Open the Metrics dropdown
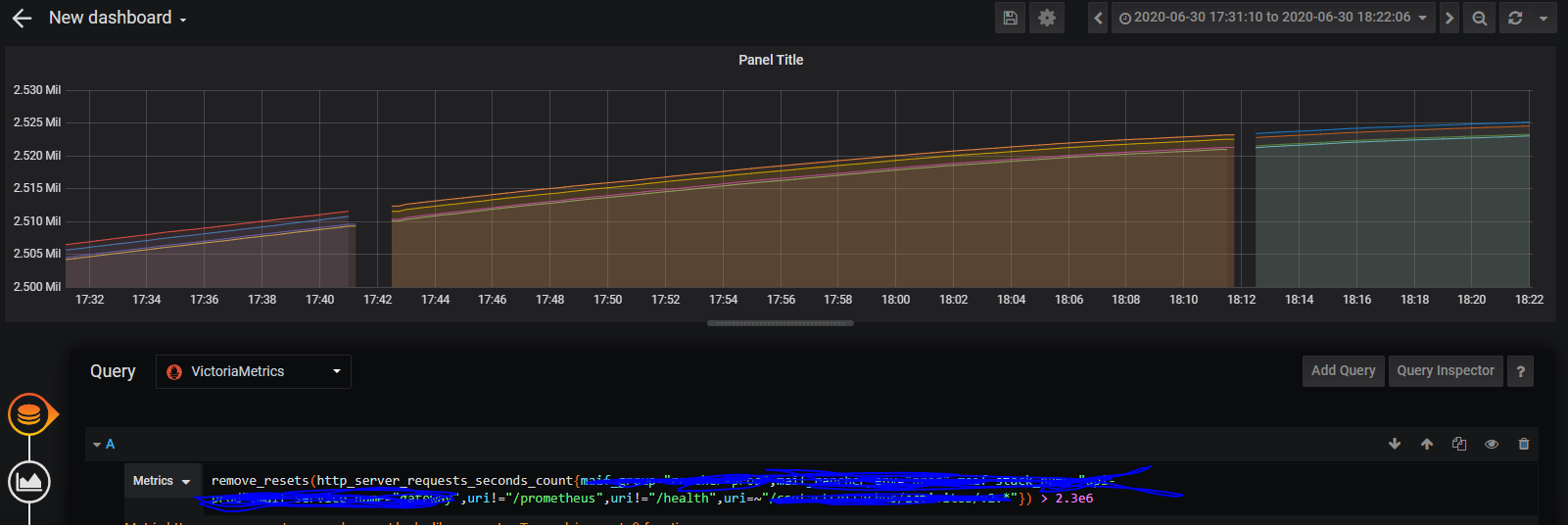 [x=162, y=481]
